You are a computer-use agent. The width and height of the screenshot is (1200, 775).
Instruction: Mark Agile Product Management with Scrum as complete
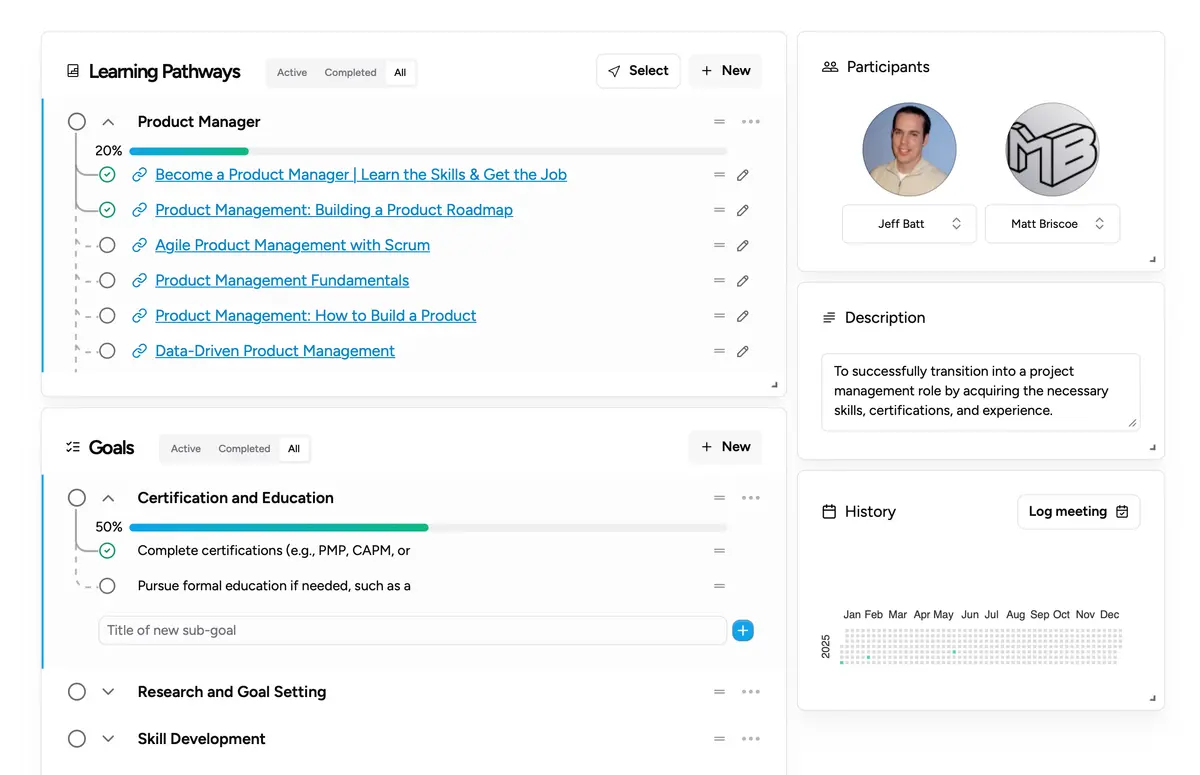click(107, 245)
